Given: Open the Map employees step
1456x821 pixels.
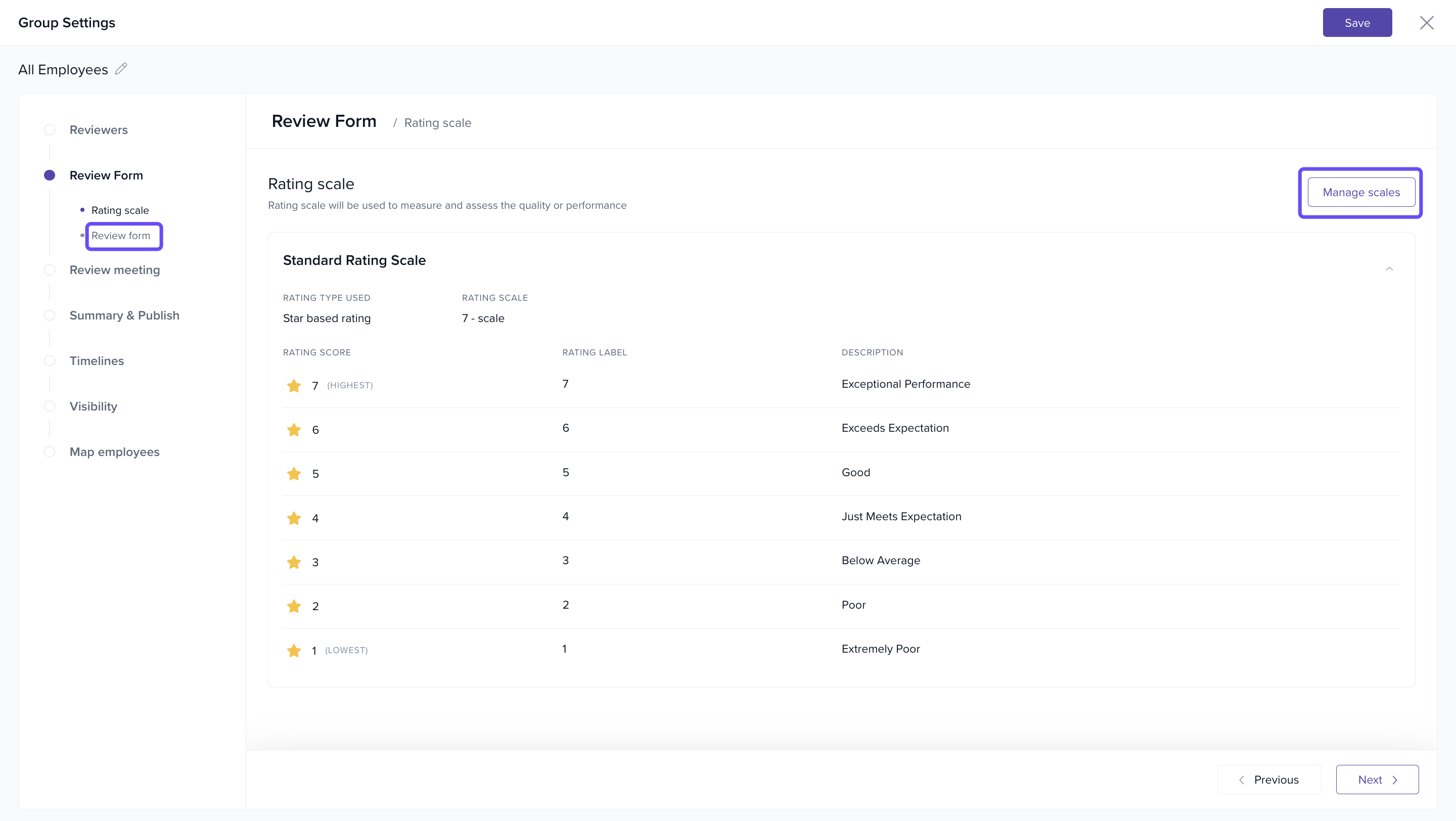Looking at the screenshot, I should click(x=114, y=452).
